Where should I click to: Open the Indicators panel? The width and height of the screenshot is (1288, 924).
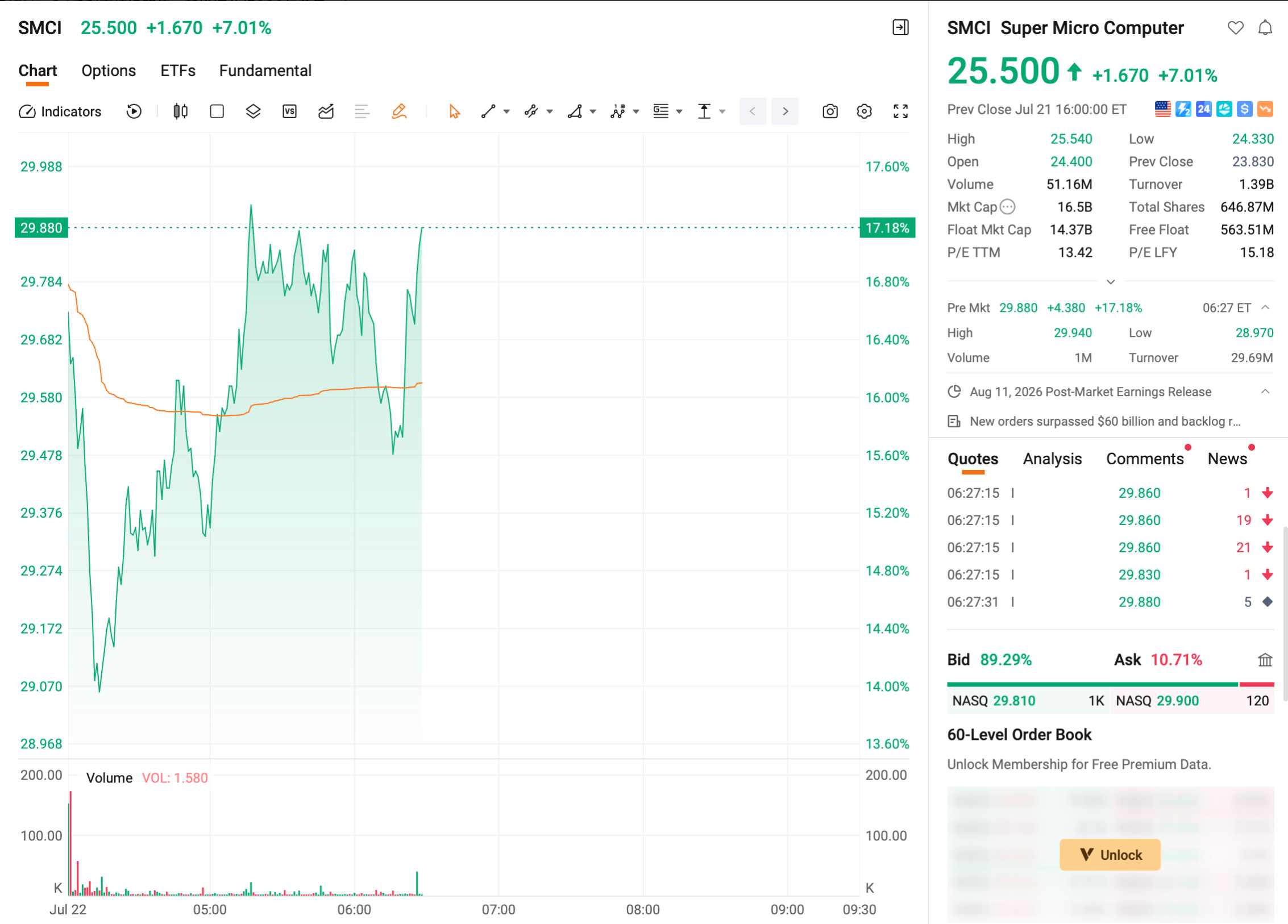point(60,111)
